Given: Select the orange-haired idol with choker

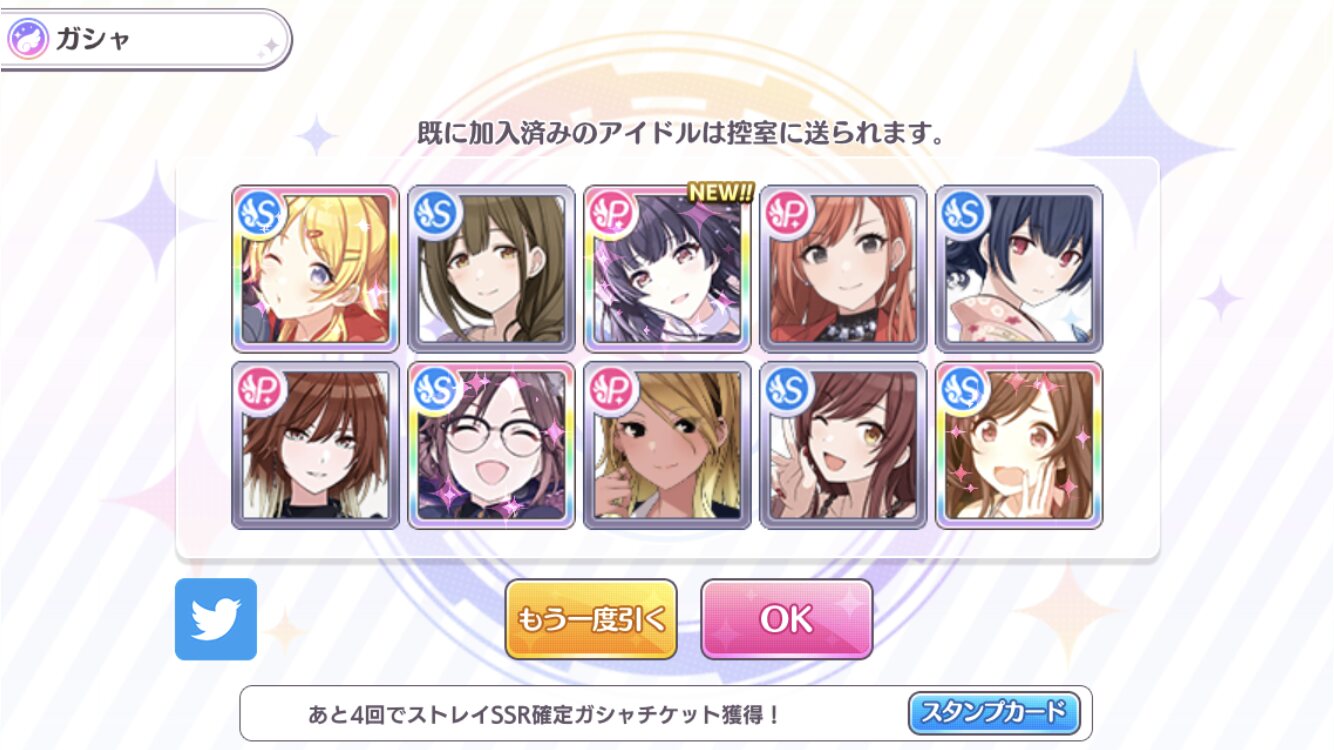Looking at the screenshot, I should [843, 269].
